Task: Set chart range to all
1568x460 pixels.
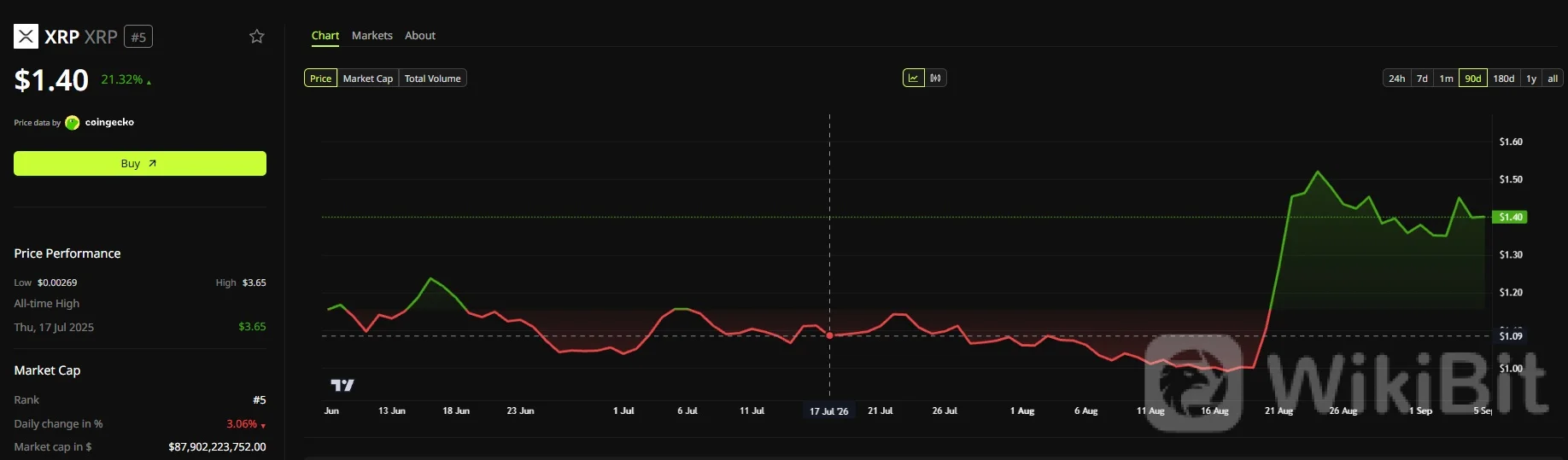Action: pyautogui.click(x=1553, y=78)
